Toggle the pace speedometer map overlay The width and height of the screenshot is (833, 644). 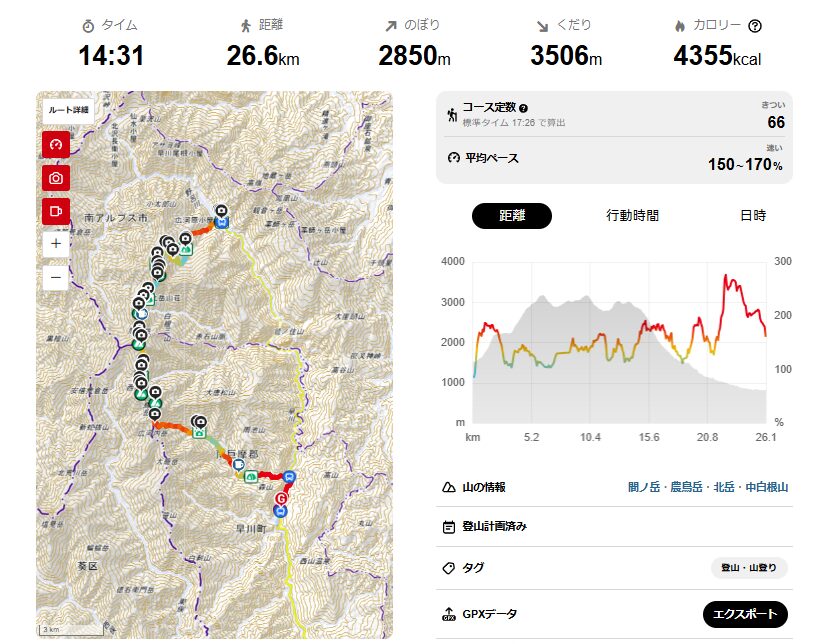click(56, 144)
